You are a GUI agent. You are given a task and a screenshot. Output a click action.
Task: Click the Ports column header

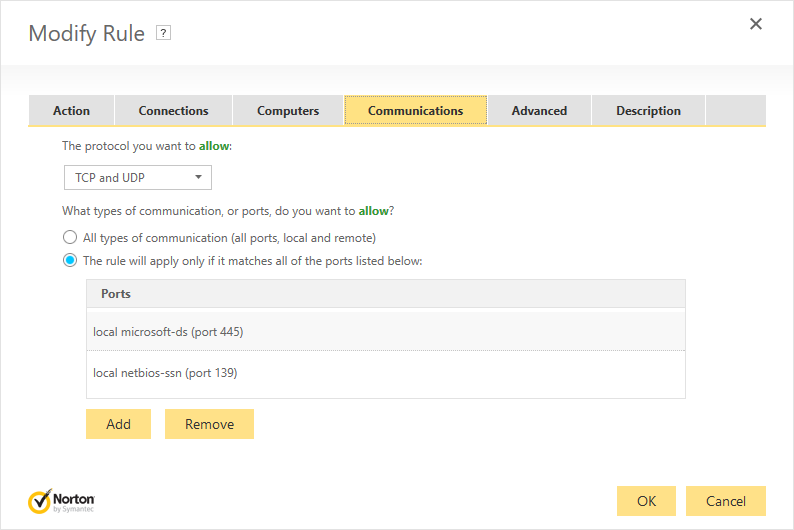point(386,294)
